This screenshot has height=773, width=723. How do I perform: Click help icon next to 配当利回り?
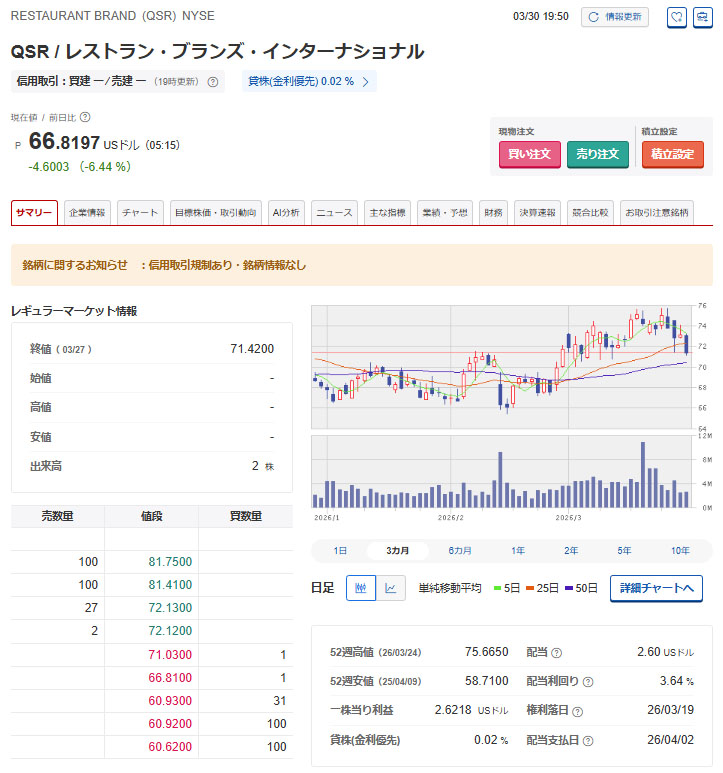coord(590,682)
